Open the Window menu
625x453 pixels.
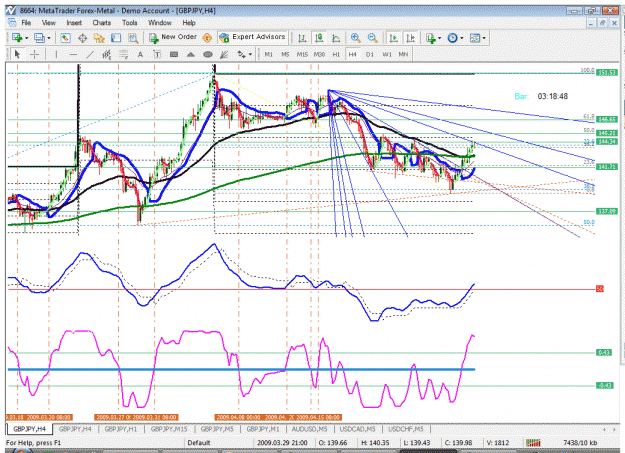[x=160, y=23]
